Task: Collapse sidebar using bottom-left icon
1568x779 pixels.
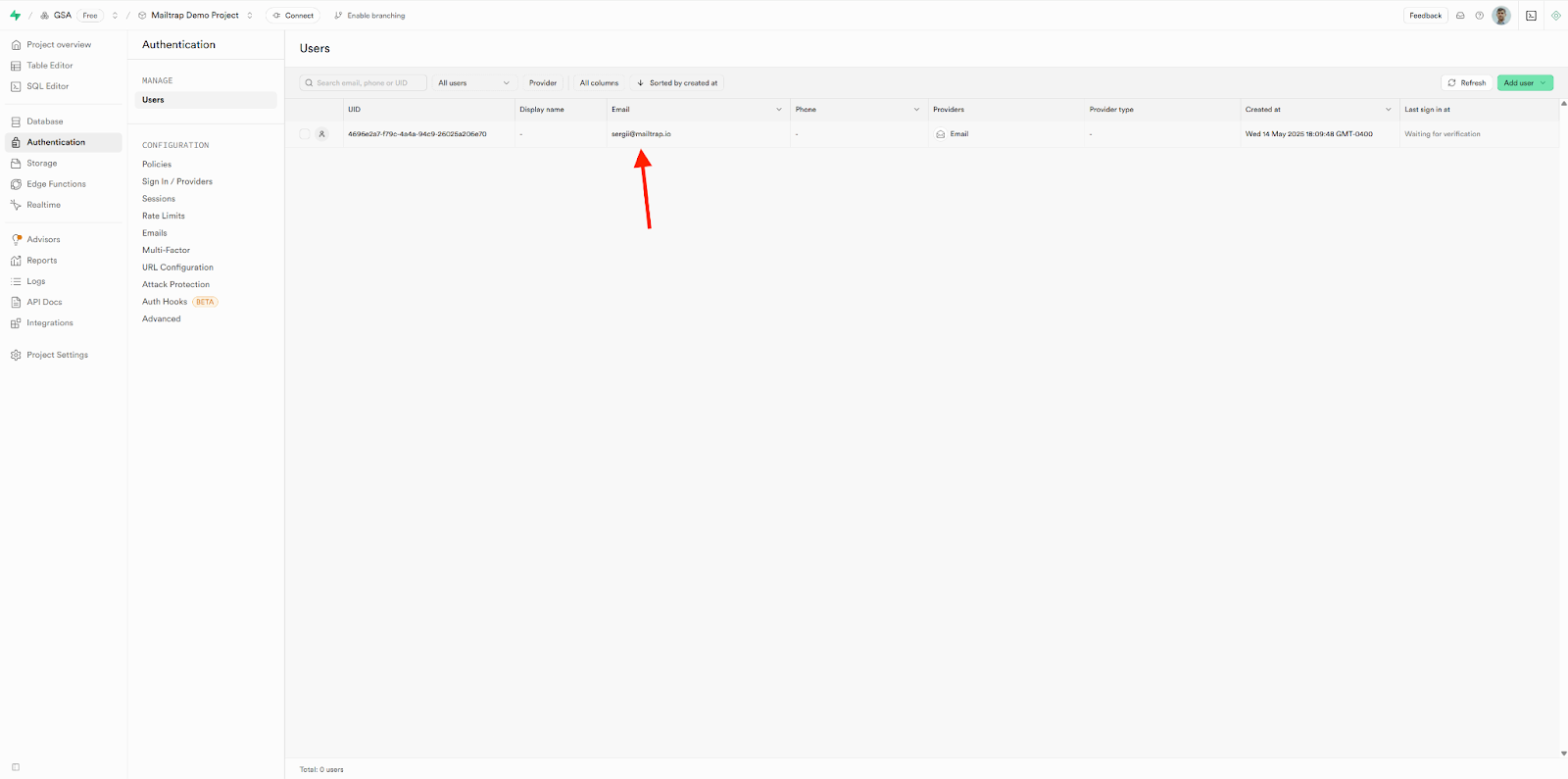Action: click(x=16, y=767)
